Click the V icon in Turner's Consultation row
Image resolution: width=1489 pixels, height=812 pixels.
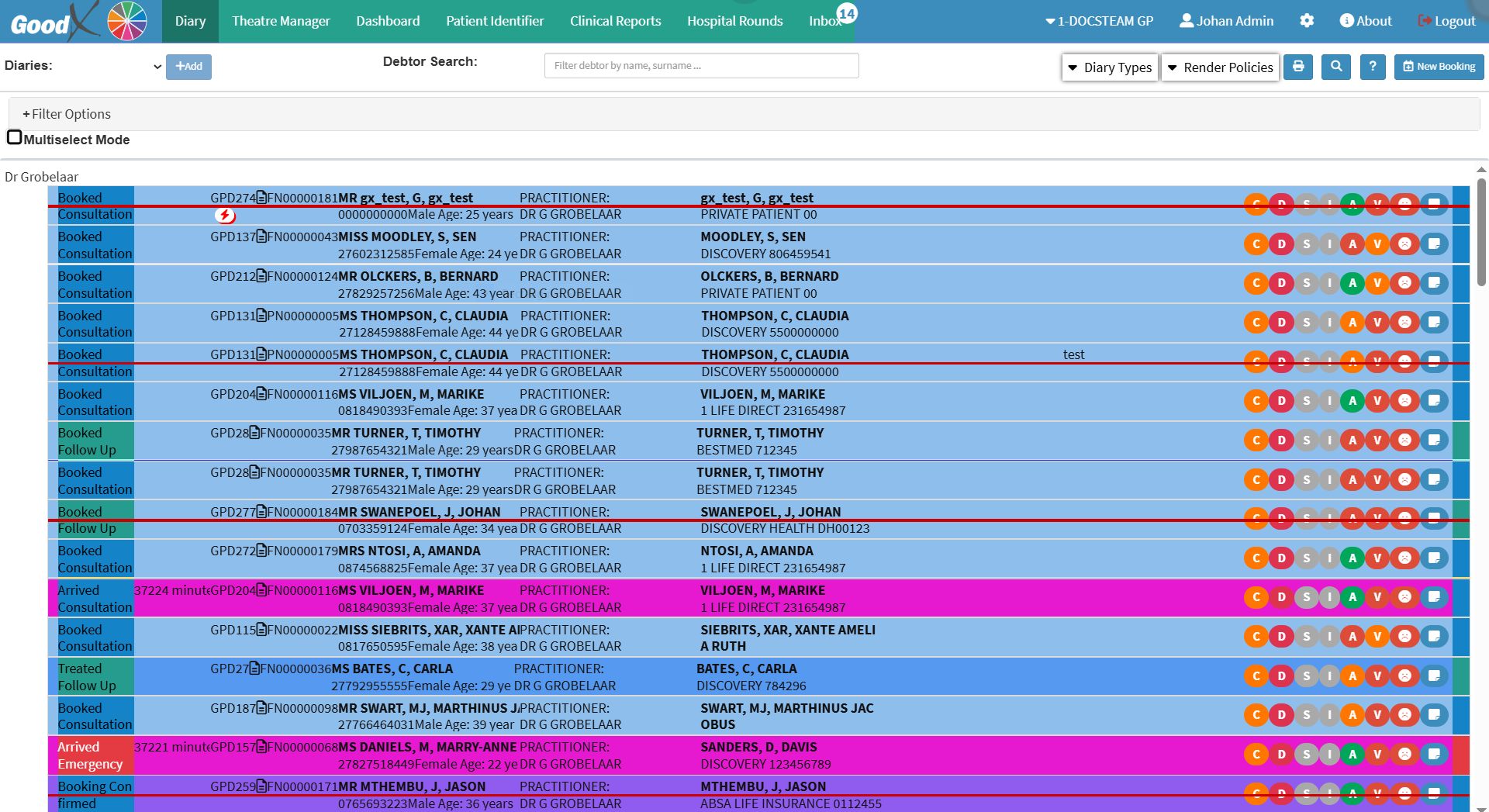point(1377,480)
